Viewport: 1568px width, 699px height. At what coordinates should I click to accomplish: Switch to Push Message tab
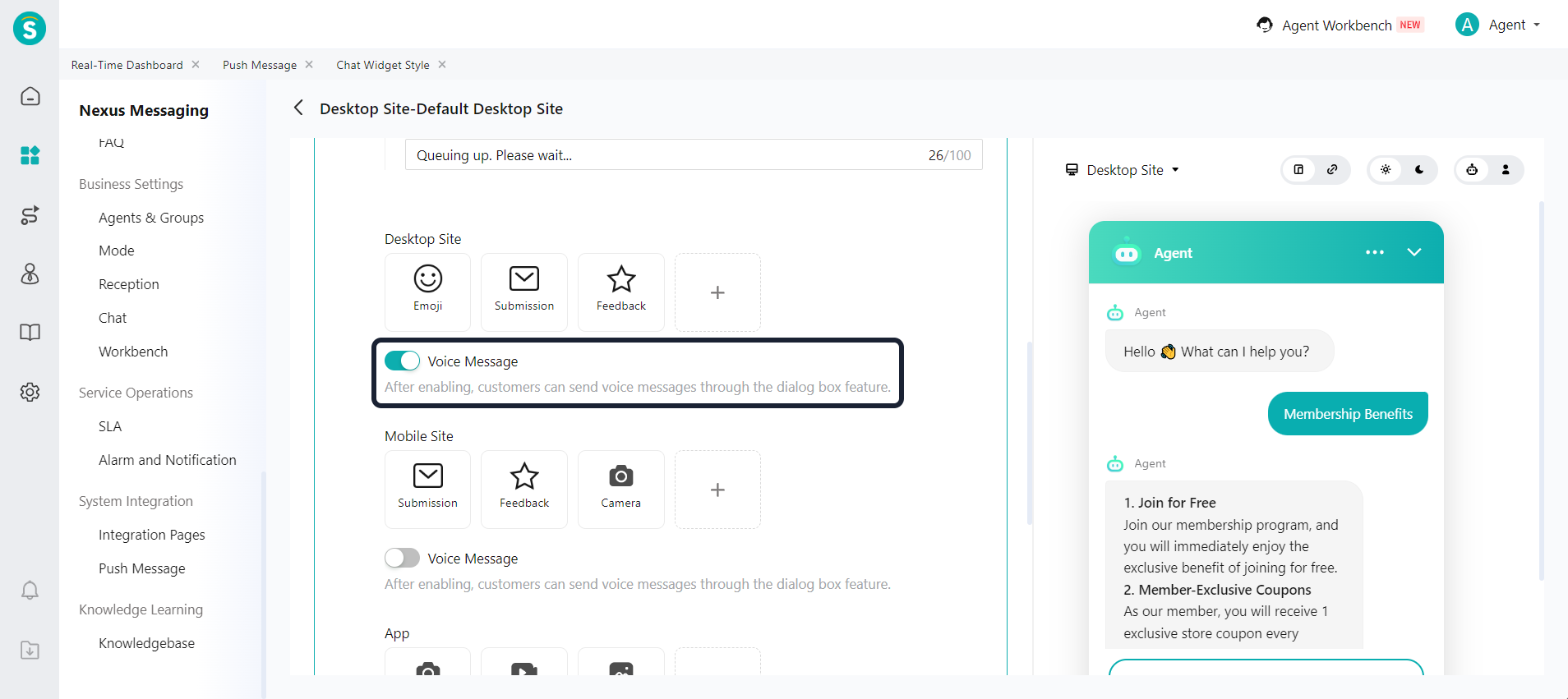tap(260, 65)
